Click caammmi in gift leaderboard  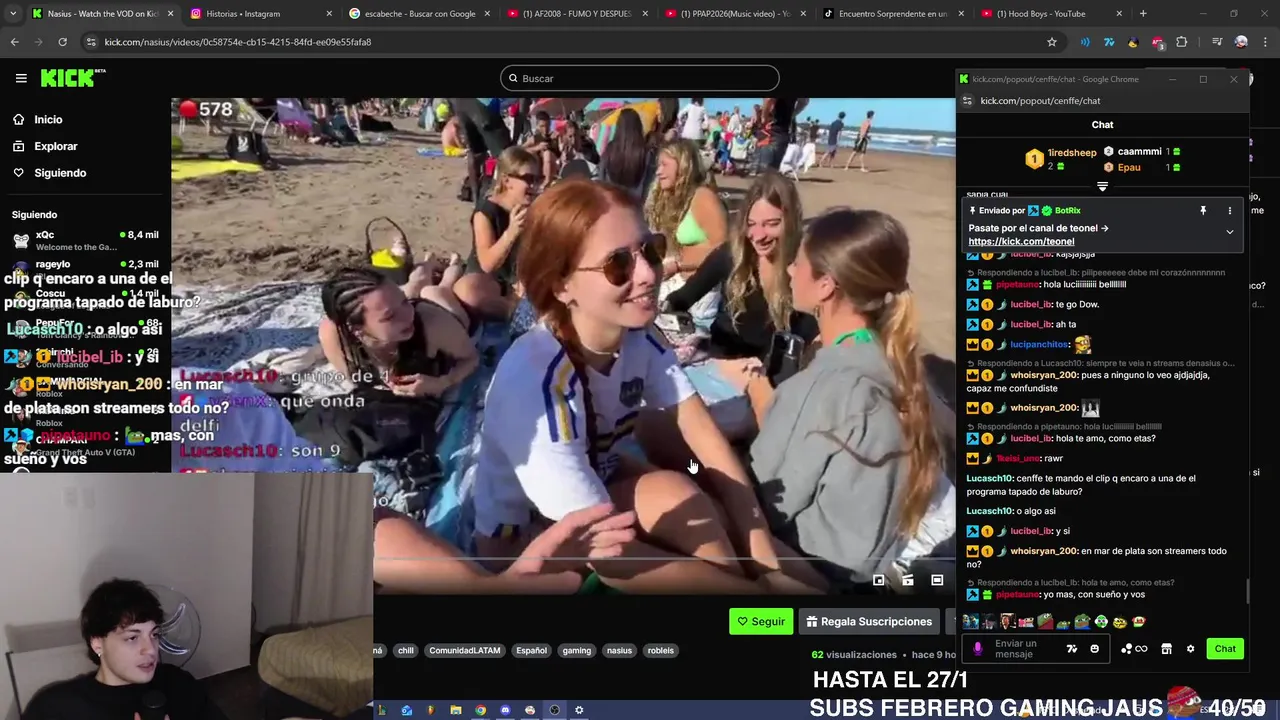point(1139,152)
